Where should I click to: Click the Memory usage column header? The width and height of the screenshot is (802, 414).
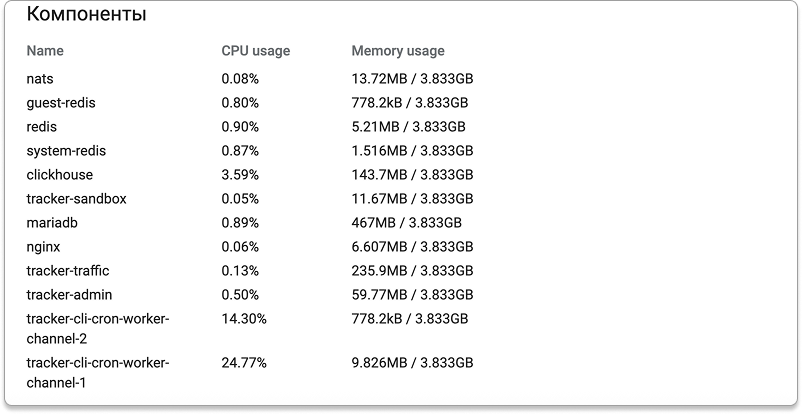(398, 51)
